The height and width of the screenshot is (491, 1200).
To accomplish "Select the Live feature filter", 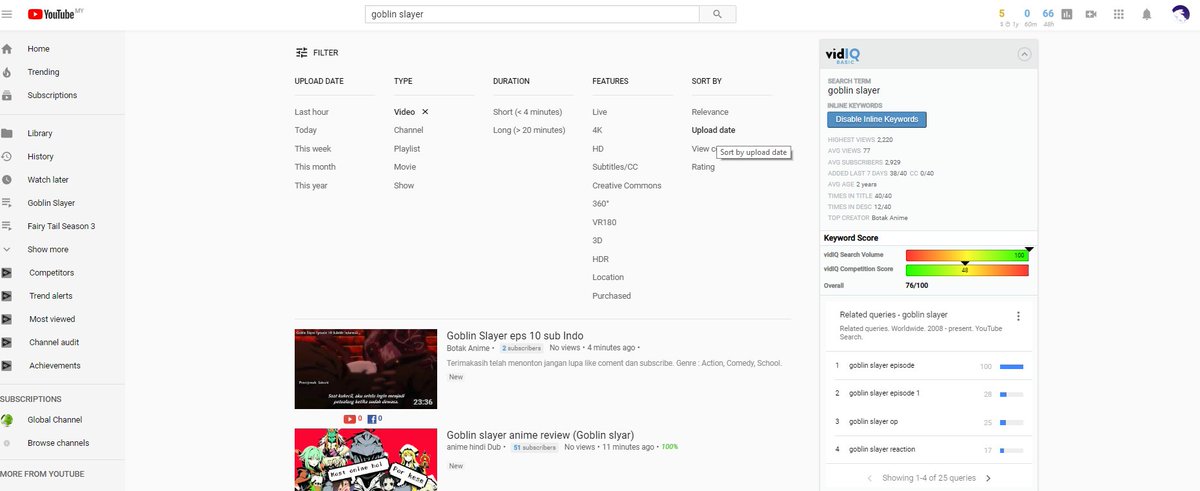I will click(x=600, y=112).
